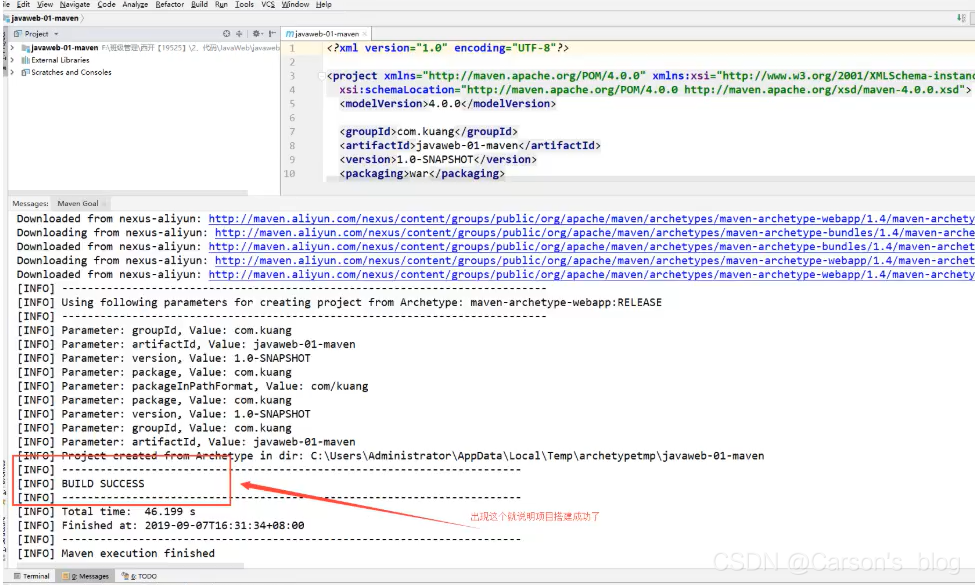Switch to the Terminal tool window
The width and height of the screenshot is (975, 585).
click(x=31, y=576)
